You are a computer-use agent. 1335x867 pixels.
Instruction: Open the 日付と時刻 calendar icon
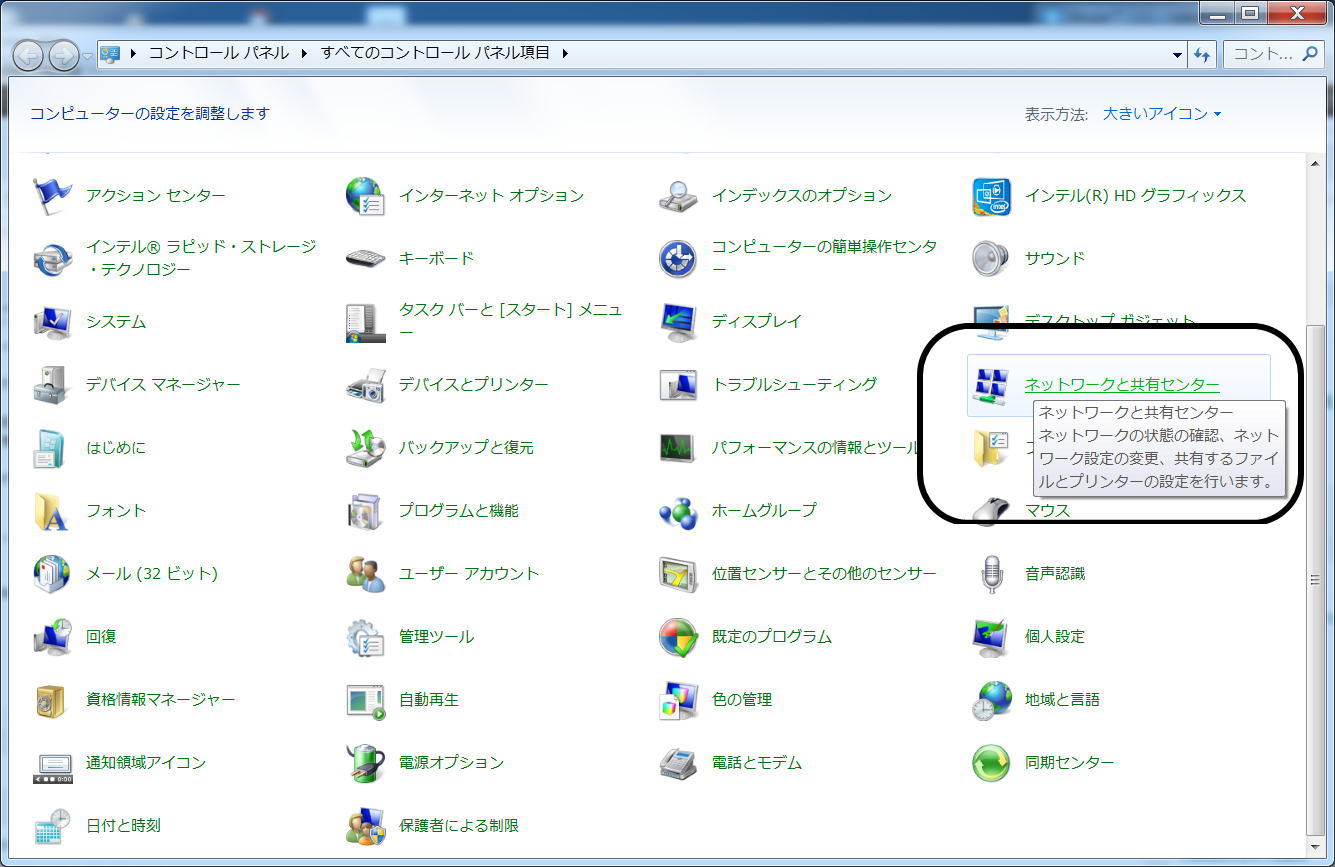pyautogui.click(x=52, y=826)
